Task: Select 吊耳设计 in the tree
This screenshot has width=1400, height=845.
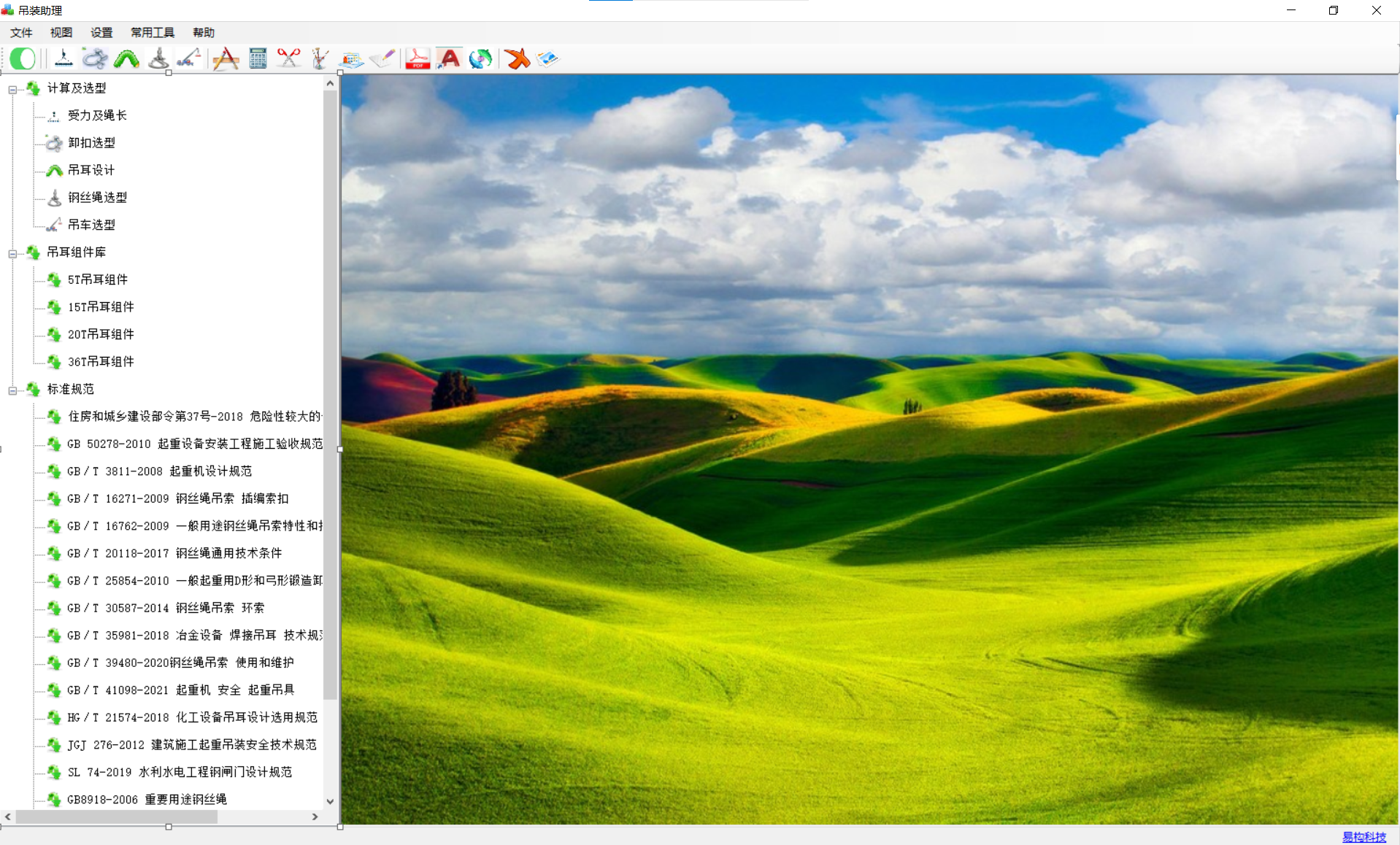Action: (91, 170)
